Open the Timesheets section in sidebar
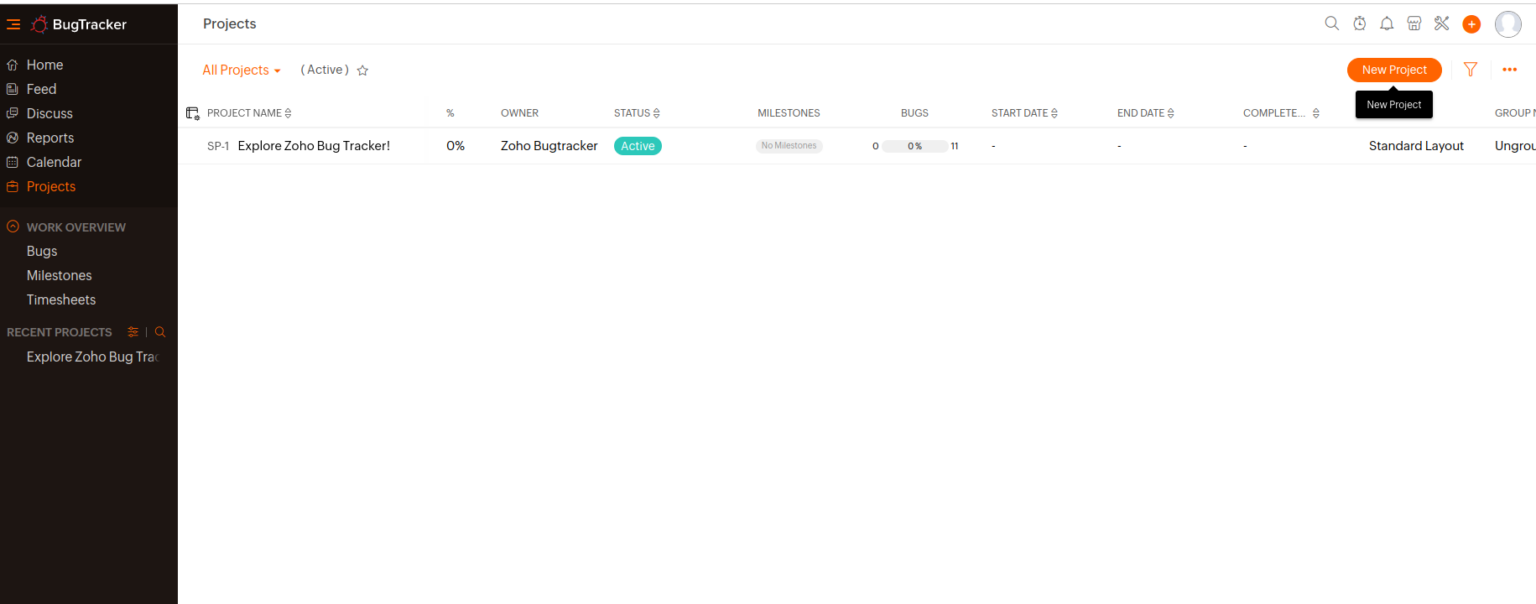 (61, 299)
